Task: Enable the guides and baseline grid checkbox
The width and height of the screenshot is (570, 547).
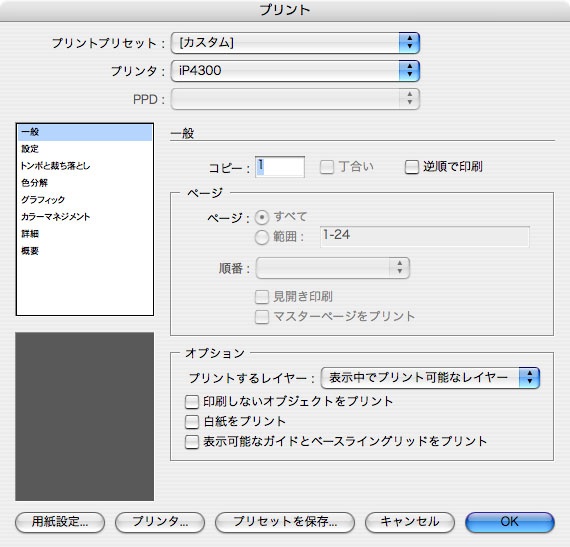Action: tap(192, 442)
